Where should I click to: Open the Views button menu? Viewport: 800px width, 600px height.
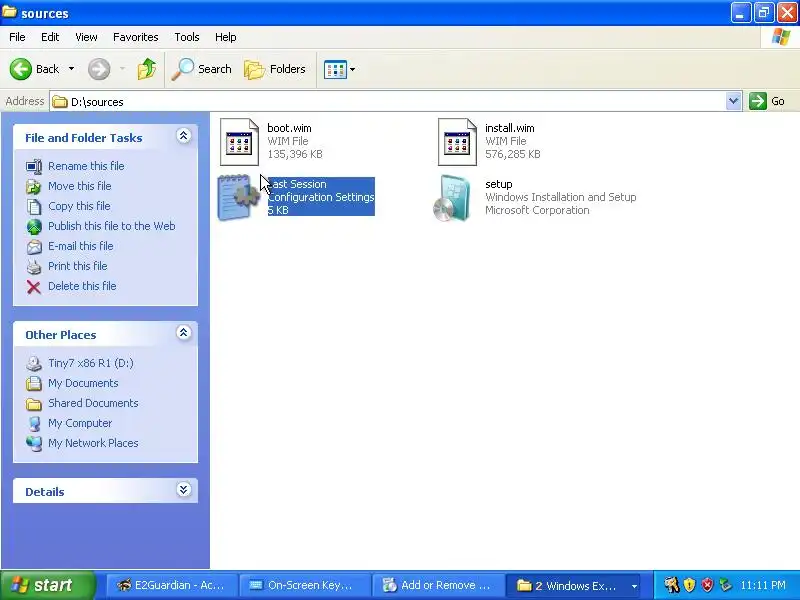coord(339,69)
